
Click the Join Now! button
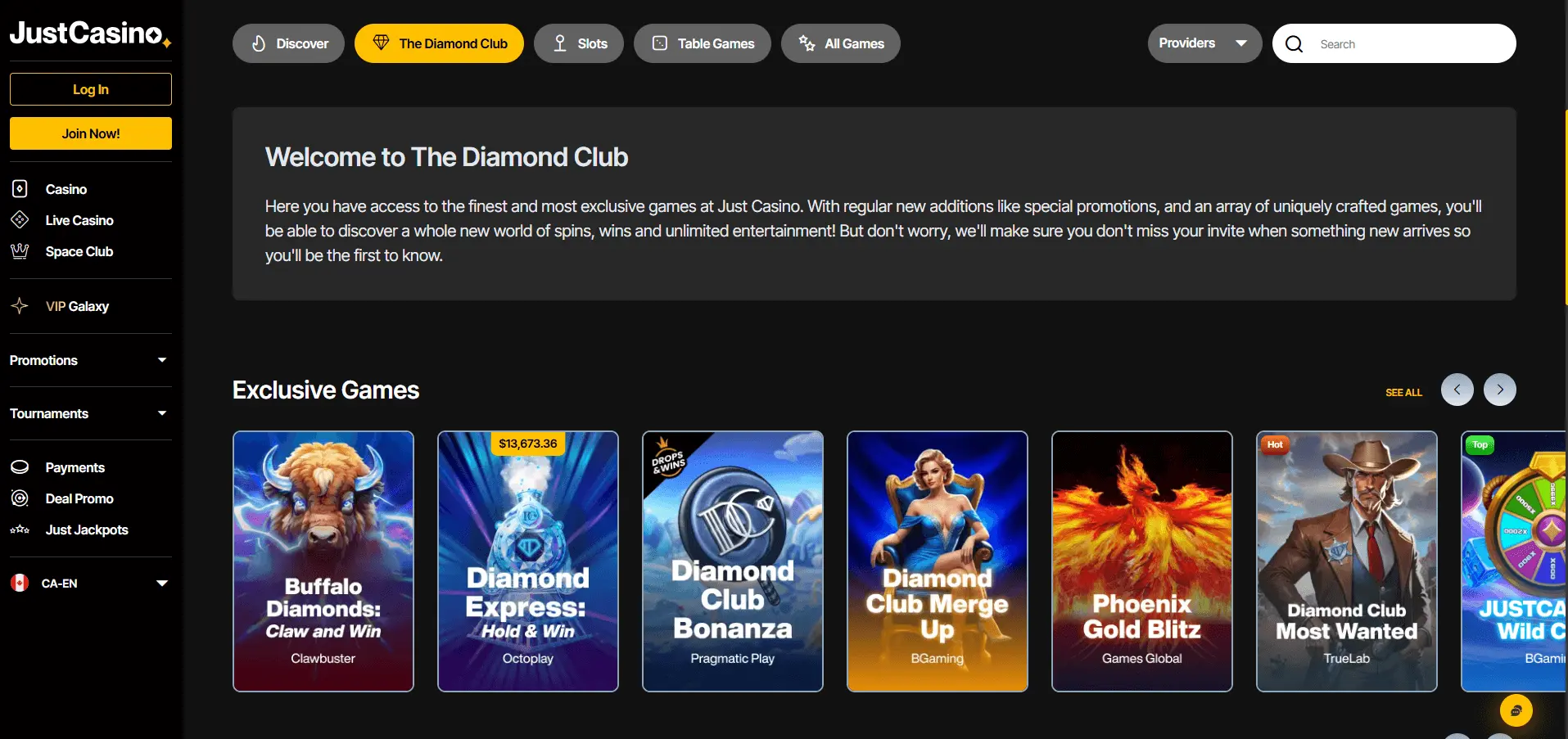91,133
